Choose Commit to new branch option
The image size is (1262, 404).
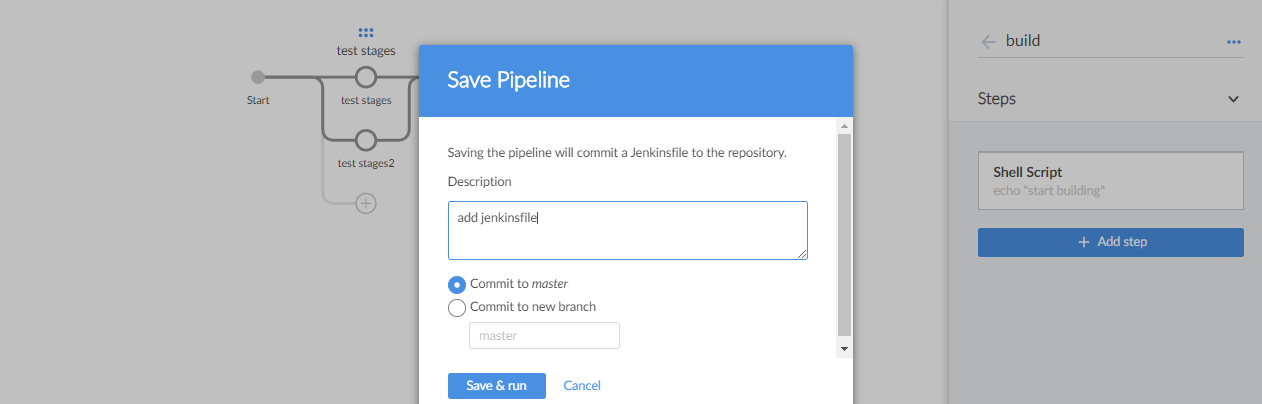pos(457,308)
